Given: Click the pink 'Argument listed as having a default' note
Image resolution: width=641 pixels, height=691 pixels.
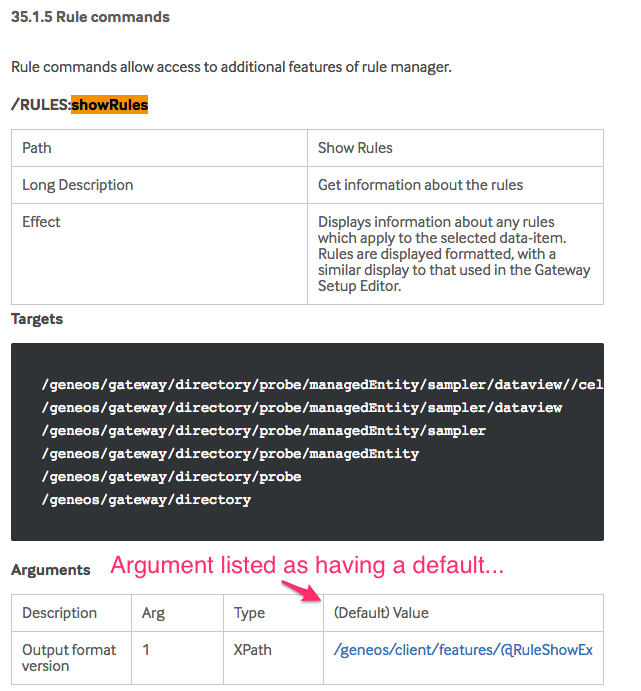Looking at the screenshot, I should [307, 566].
